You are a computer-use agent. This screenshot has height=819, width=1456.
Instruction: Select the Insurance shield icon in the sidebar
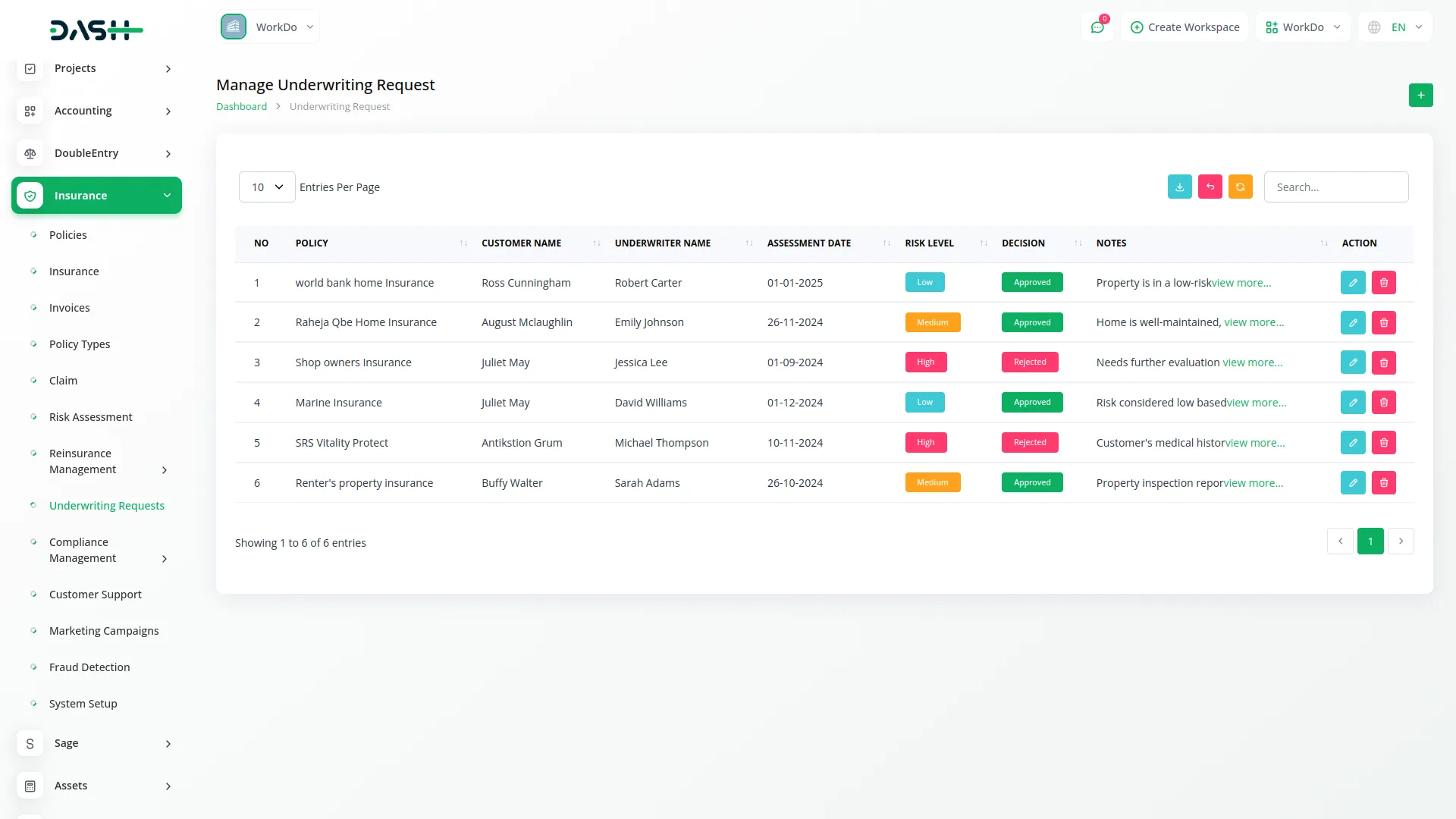click(30, 195)
